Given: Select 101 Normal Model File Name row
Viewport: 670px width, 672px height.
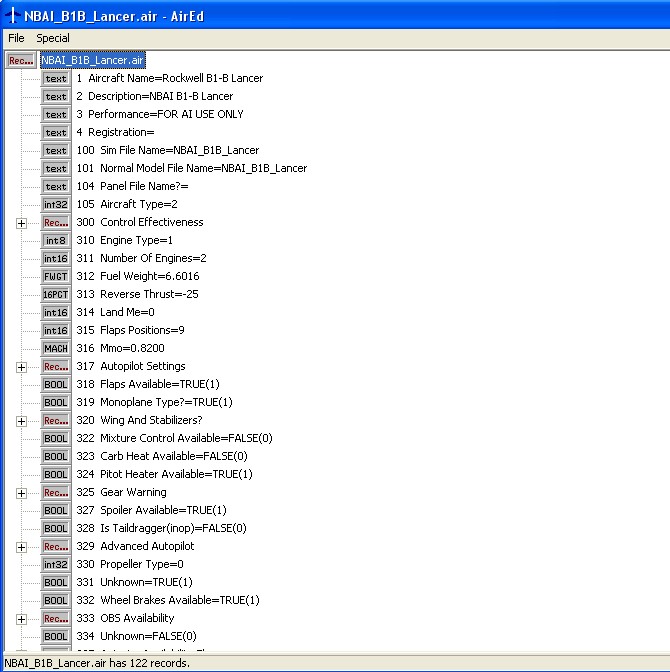Looking at the screenshot, I should [x=192, y=168].
